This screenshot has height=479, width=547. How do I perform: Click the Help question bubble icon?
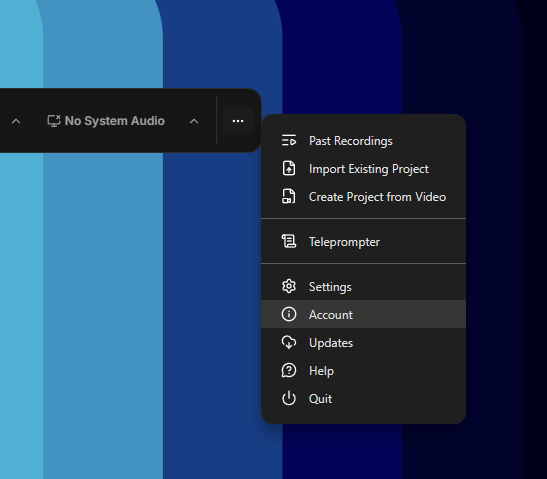(x=289, y=371)
